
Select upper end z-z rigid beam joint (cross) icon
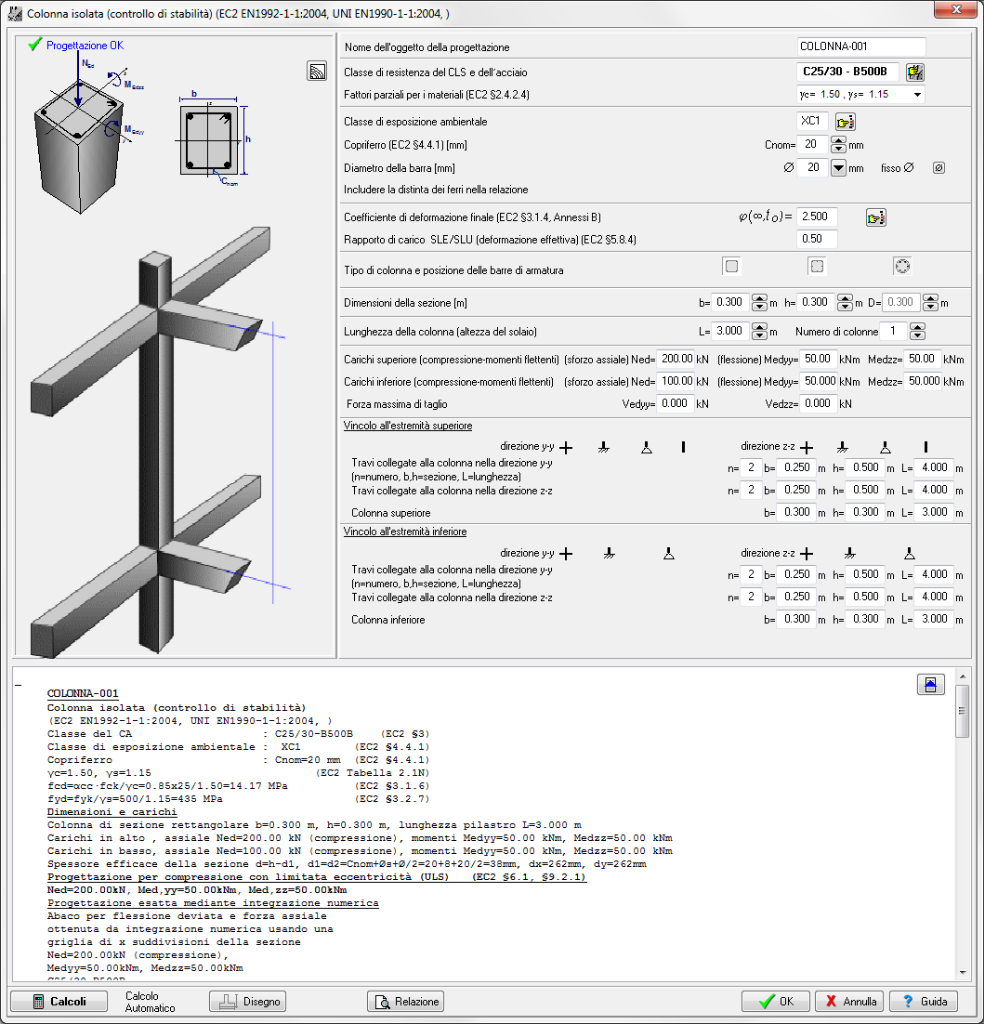coord(806,447)
